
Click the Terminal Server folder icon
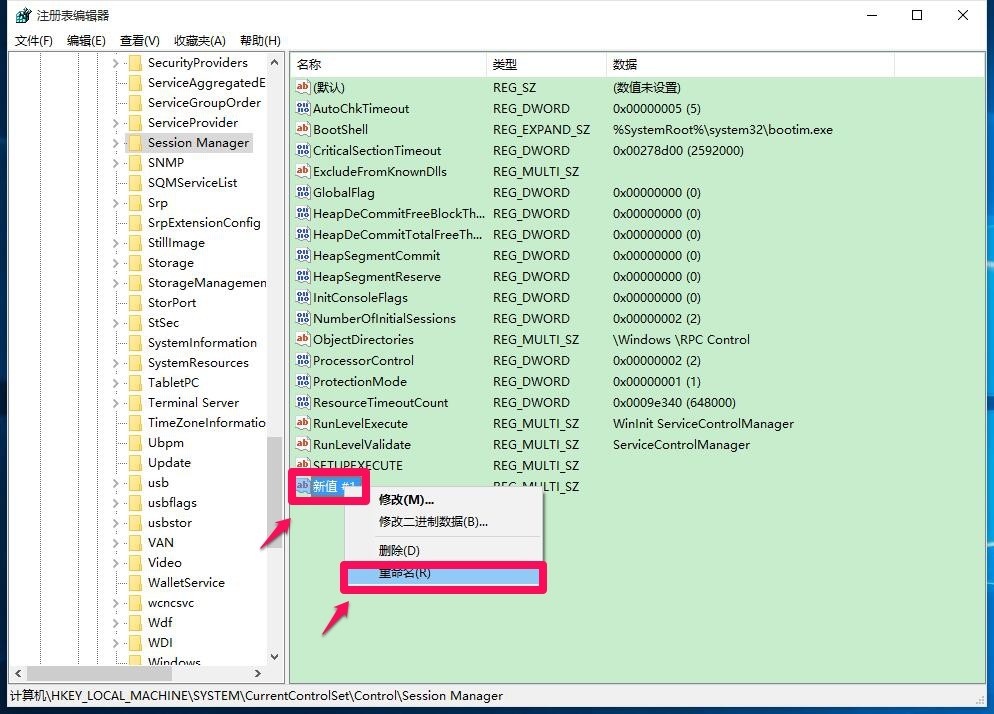(x=135, y=403)
